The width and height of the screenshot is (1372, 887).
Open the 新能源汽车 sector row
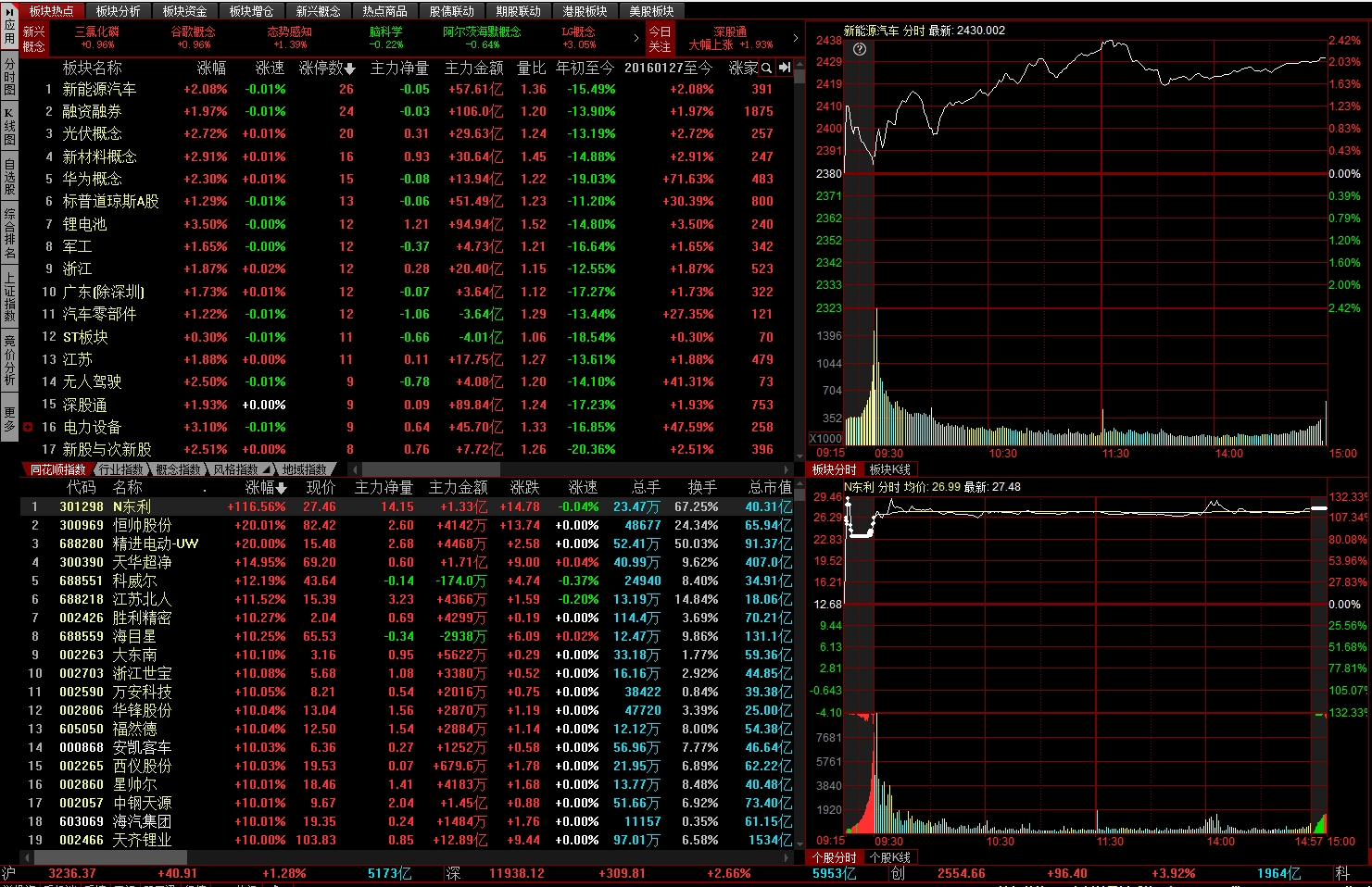[x=99, y=89]
